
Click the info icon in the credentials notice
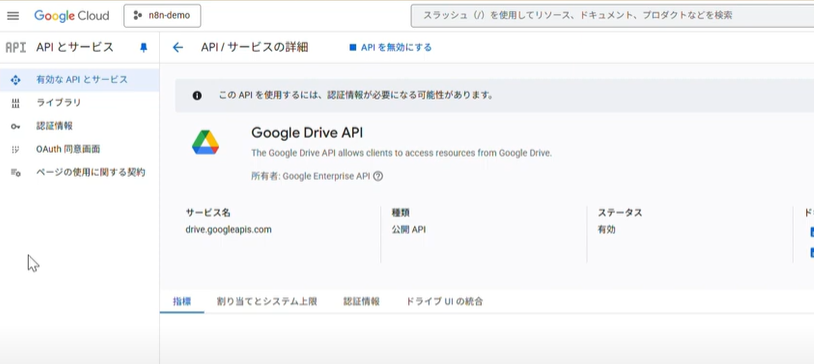[197, 96]
